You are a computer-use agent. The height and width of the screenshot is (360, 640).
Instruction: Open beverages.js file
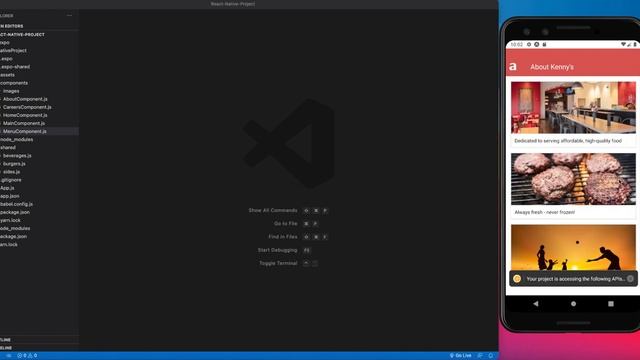(x=17, y=156)
